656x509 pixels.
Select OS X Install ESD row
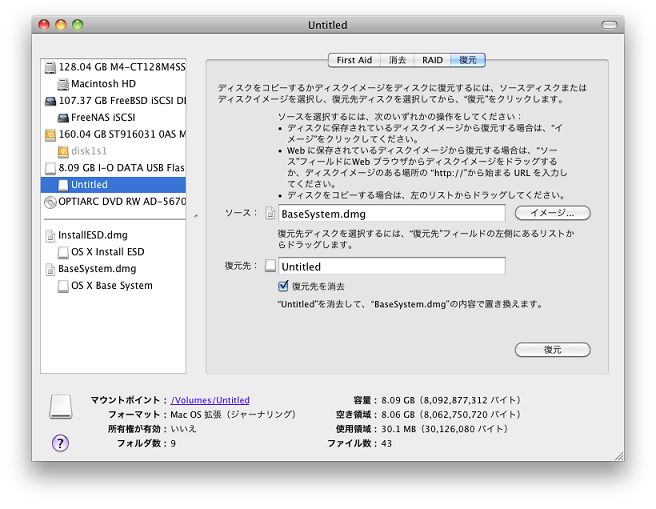(x=113, y=252)
